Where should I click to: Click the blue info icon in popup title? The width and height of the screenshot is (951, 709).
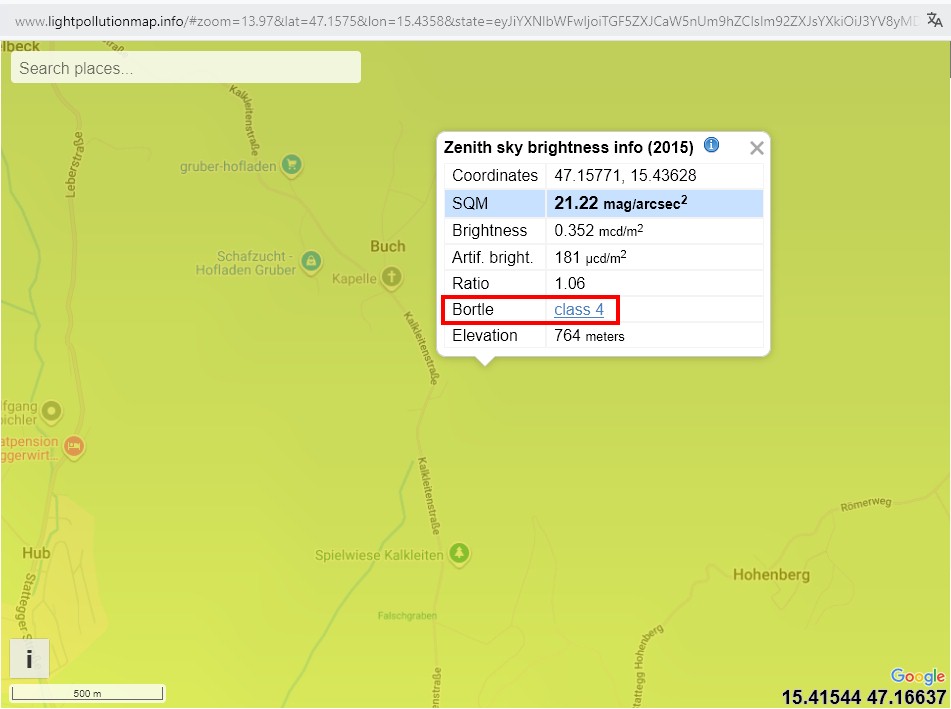tap(711, 145)
